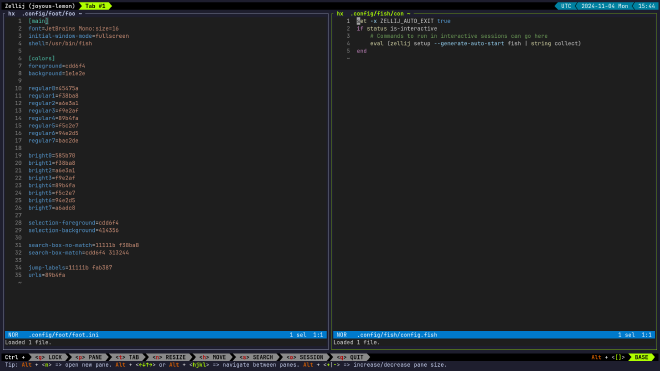
Task: Switch to Tab #1 in Zellij
Action: 95,6
